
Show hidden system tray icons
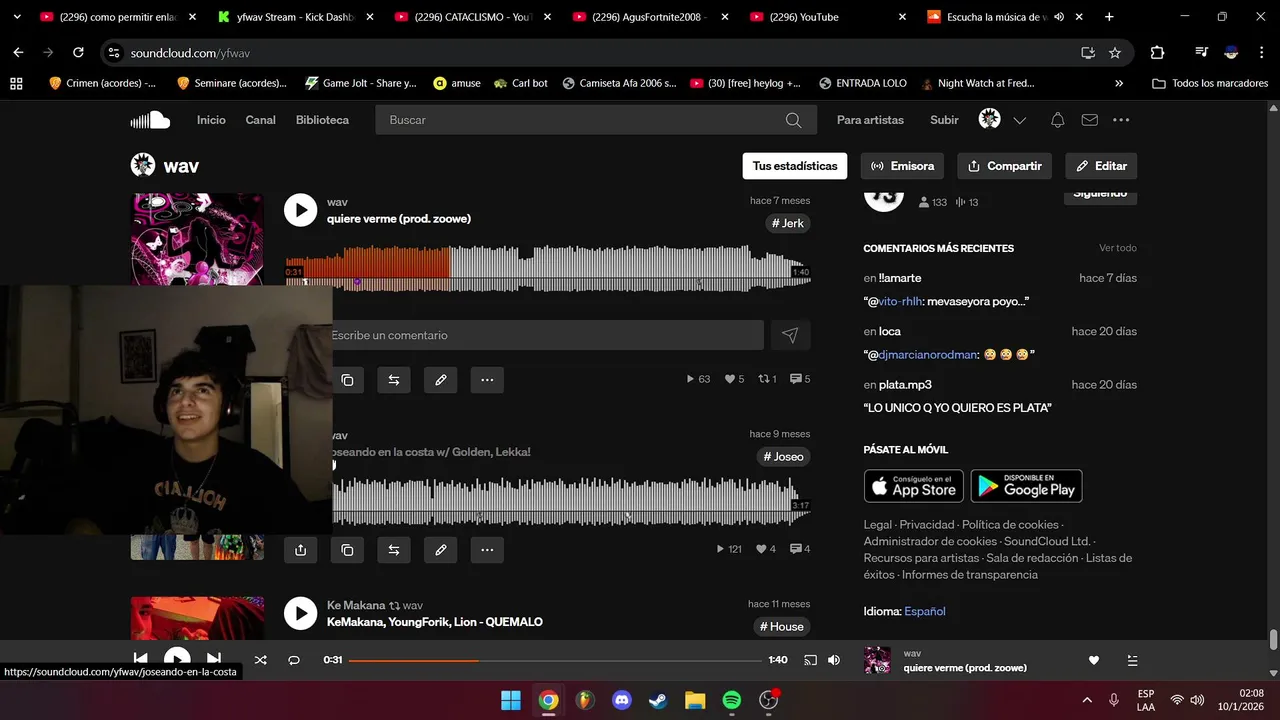(x=1087, y=700)
